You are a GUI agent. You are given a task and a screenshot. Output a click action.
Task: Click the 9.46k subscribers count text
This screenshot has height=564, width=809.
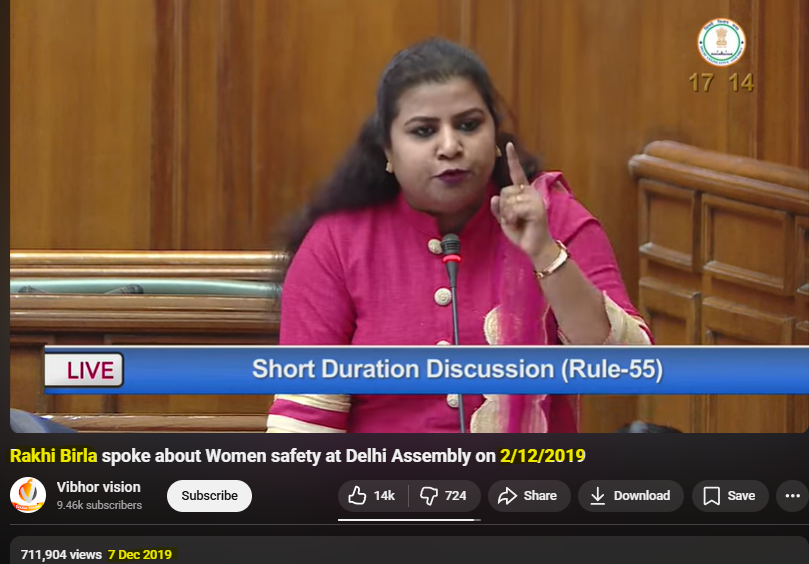click(99, 505)
